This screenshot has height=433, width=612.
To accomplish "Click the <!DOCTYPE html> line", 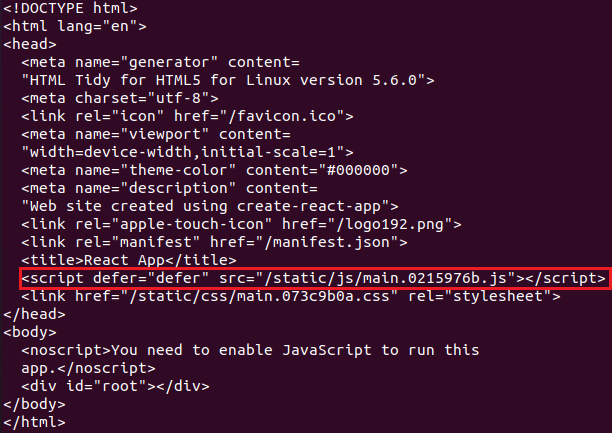I will 70,8.
